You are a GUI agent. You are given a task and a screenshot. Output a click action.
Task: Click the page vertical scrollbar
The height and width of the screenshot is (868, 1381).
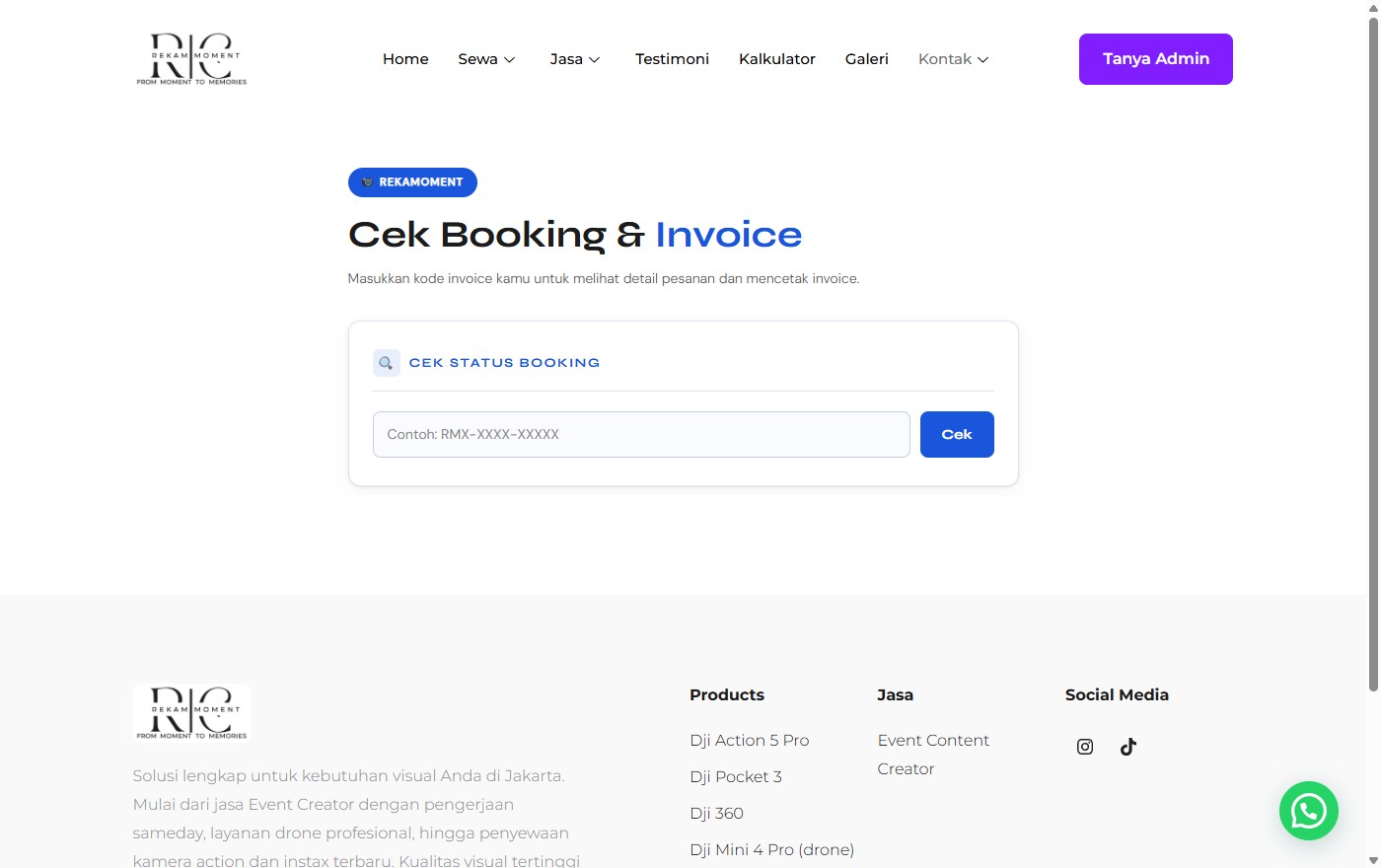click(1373, 355)
